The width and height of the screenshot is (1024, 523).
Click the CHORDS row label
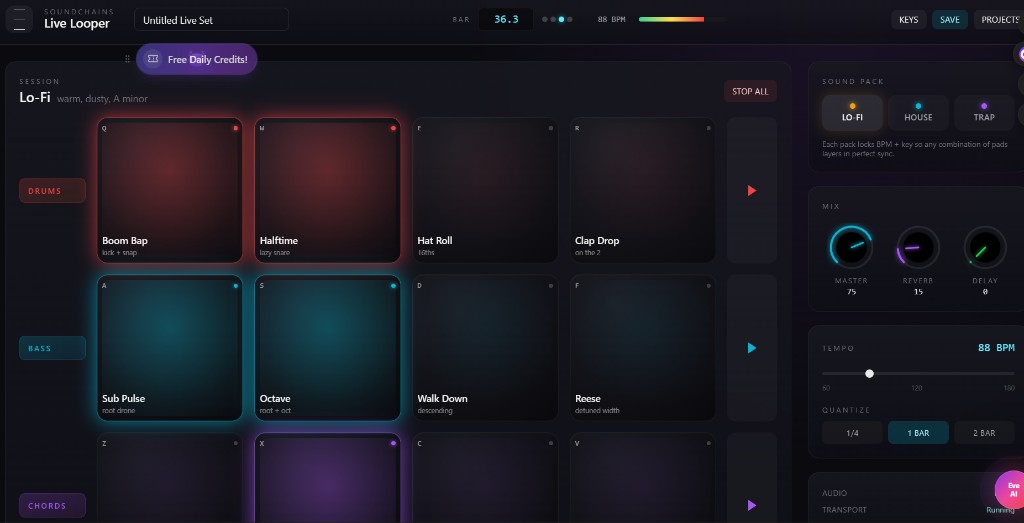(52, 505)
